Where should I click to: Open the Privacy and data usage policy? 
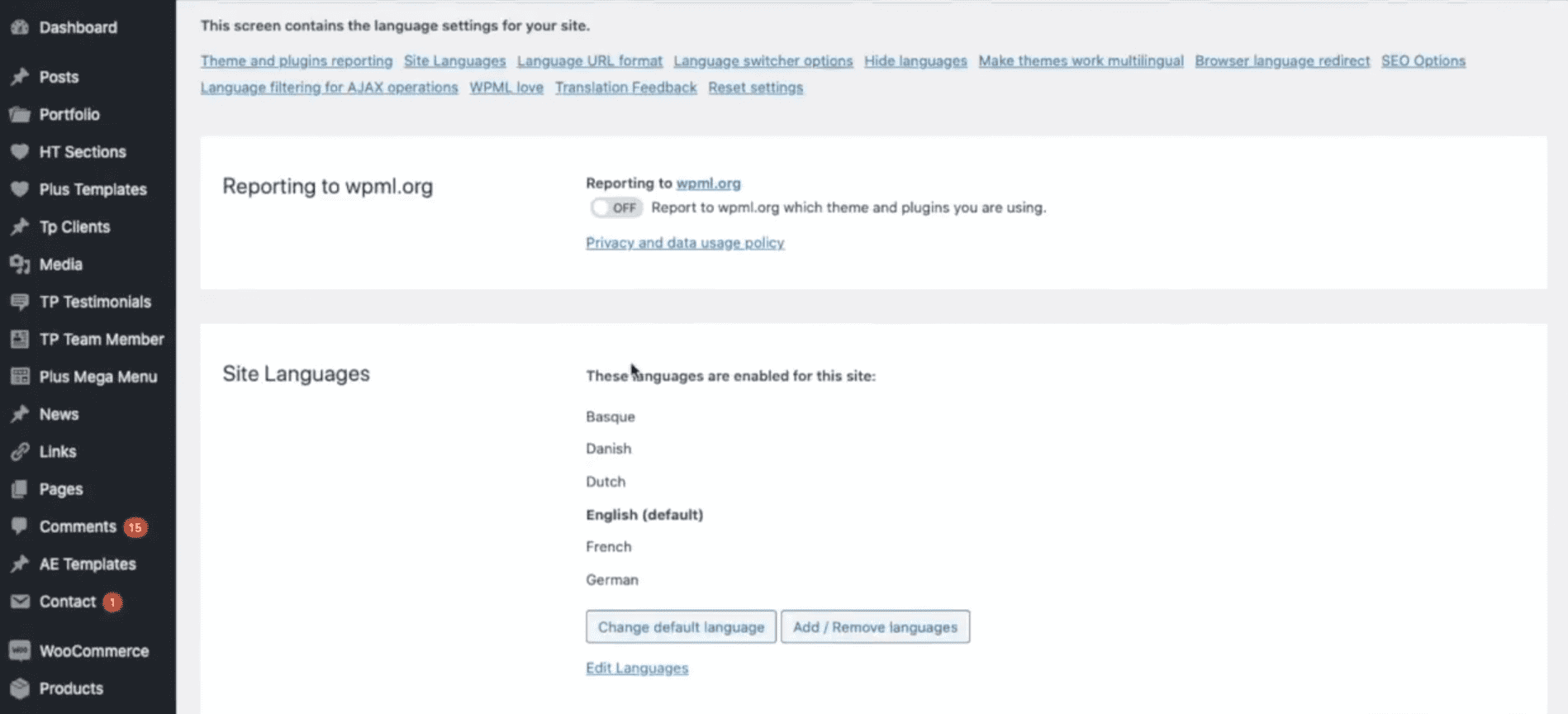coord(684,242)
